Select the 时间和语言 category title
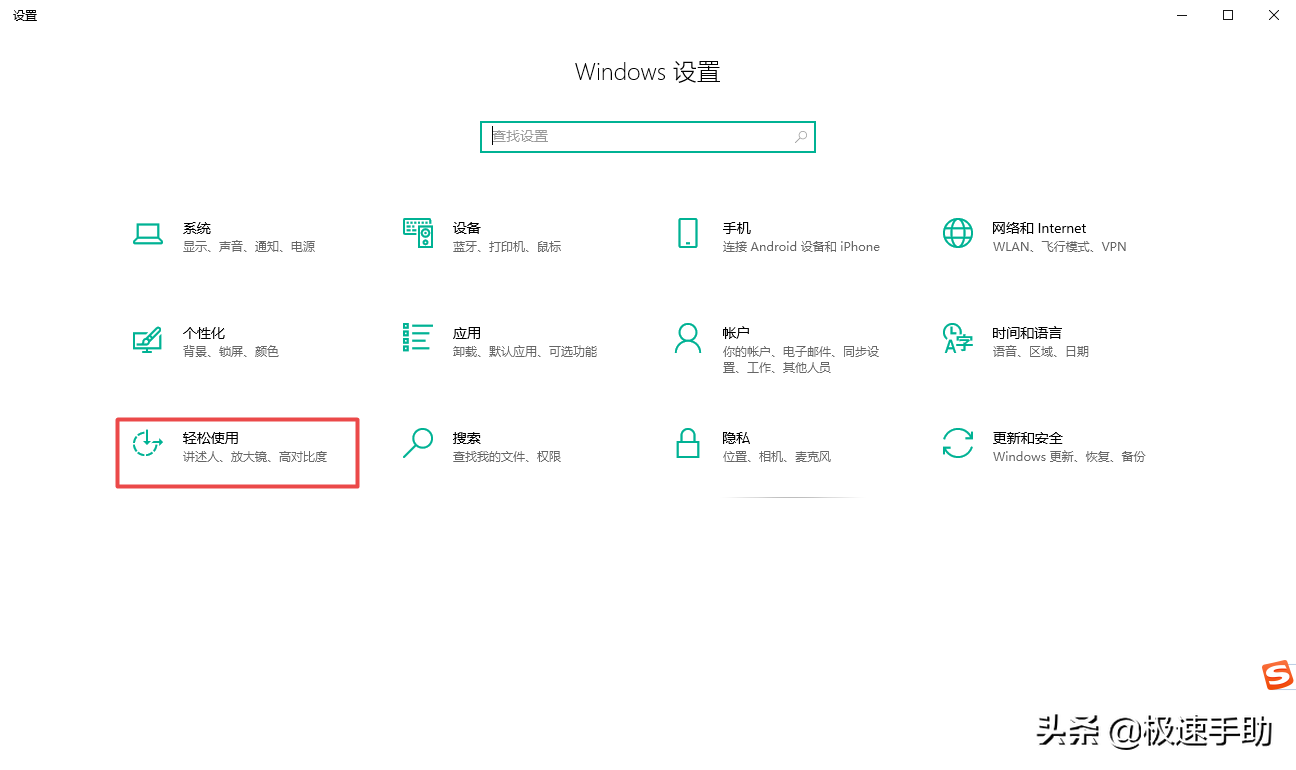 click(1027, 333)
